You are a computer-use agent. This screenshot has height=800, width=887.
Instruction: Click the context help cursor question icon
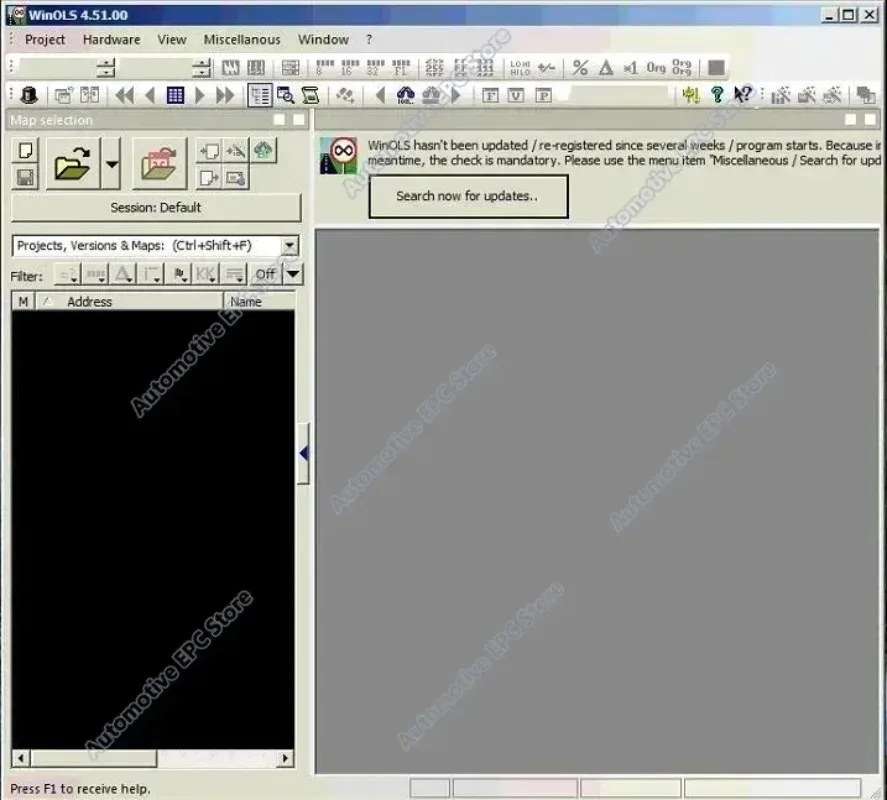(x=743, y=95)
